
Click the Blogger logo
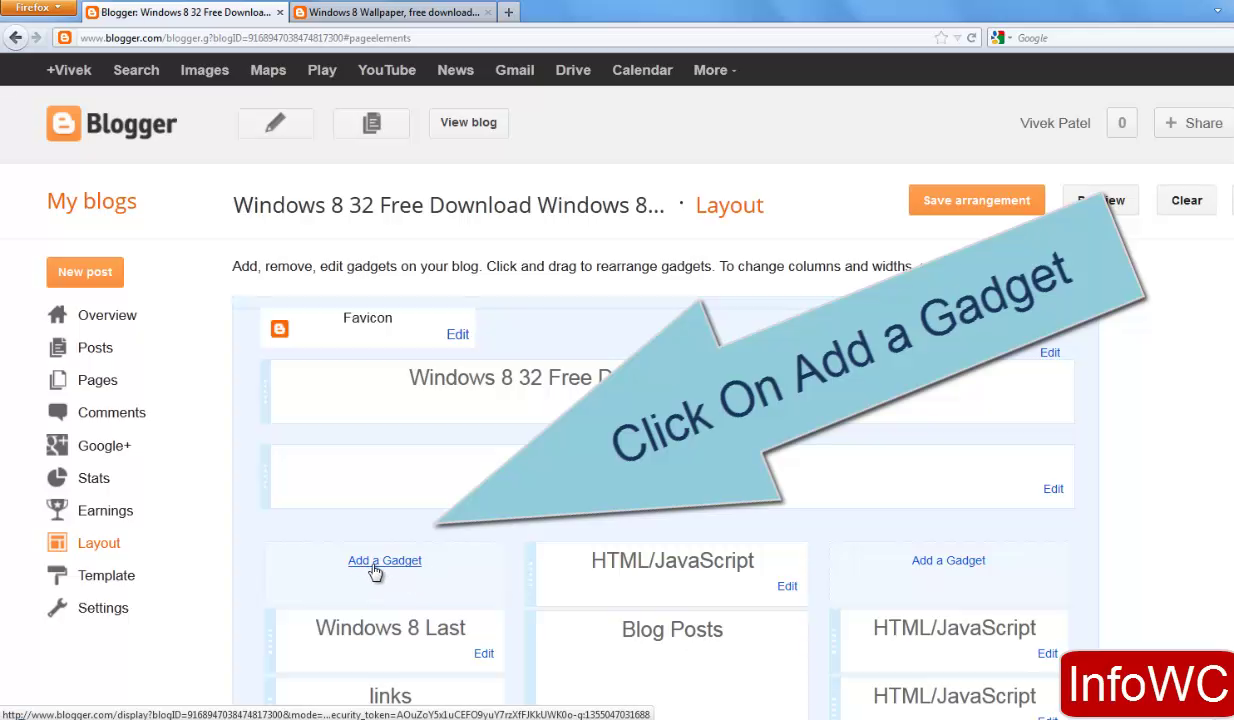click(x=111, y=123)
